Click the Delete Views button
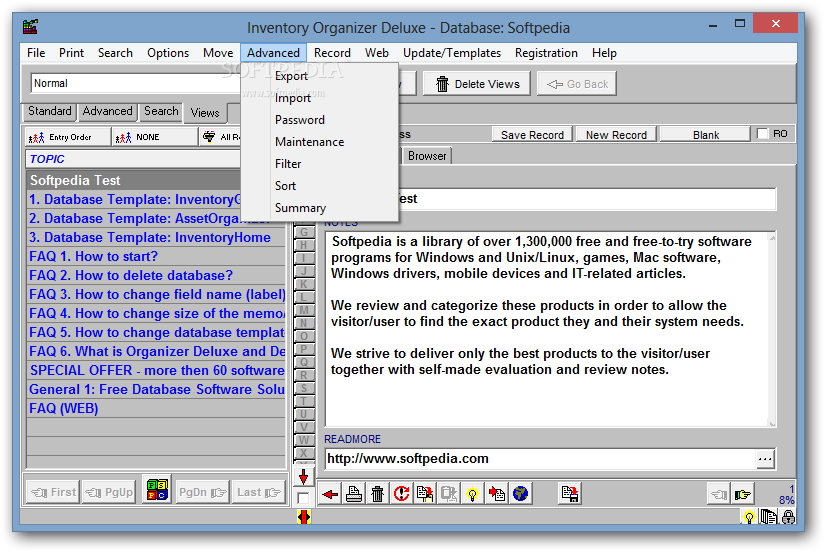 coord(477,84)
